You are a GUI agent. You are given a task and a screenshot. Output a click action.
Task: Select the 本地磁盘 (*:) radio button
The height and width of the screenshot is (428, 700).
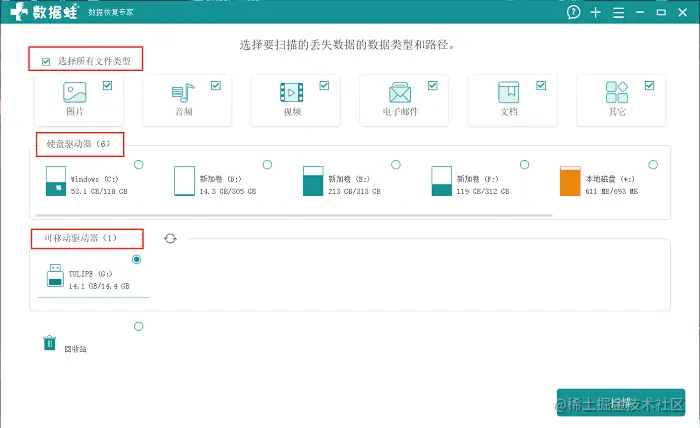pos(653,165)
